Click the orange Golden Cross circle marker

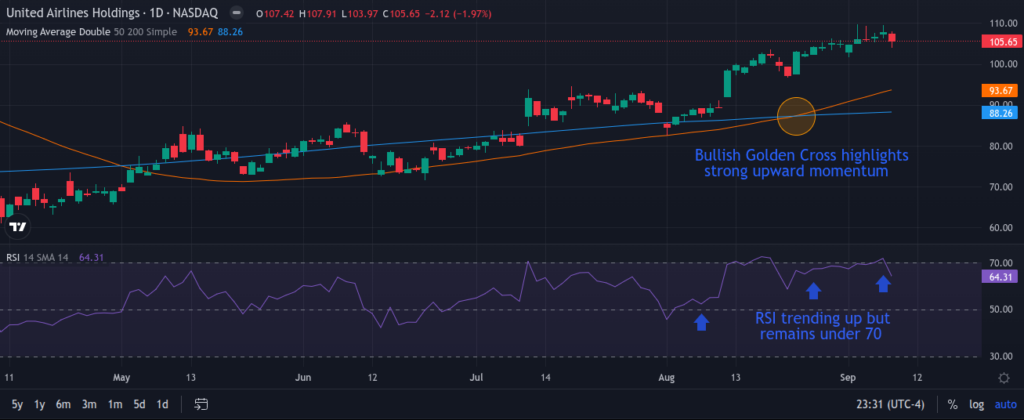click(796, 116)
